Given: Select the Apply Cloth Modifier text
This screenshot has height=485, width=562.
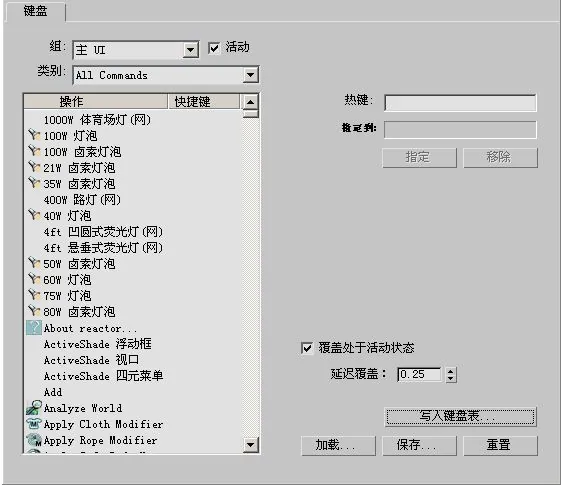Looking at the screenshot, I should click(x=103, y=424).
